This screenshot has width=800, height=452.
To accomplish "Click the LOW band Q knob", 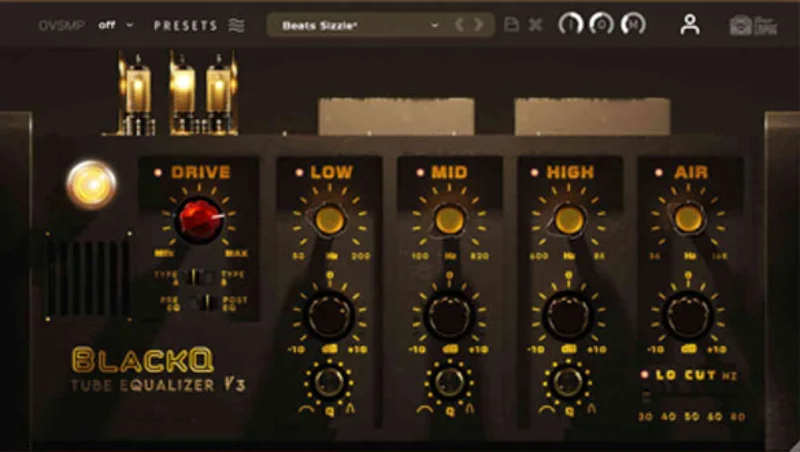I will click(329, 383).
